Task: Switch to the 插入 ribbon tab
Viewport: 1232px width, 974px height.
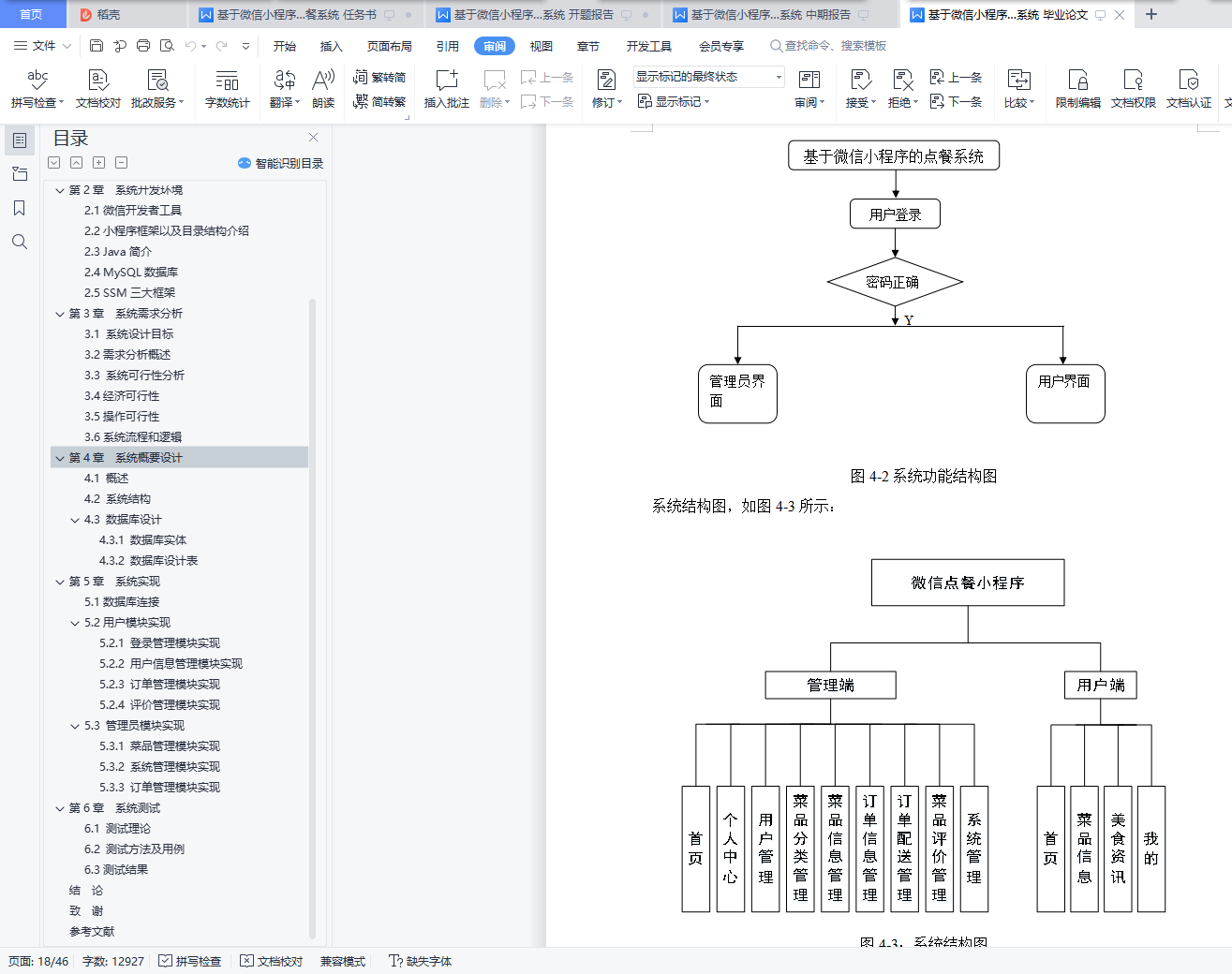Action: coord(332,46)
